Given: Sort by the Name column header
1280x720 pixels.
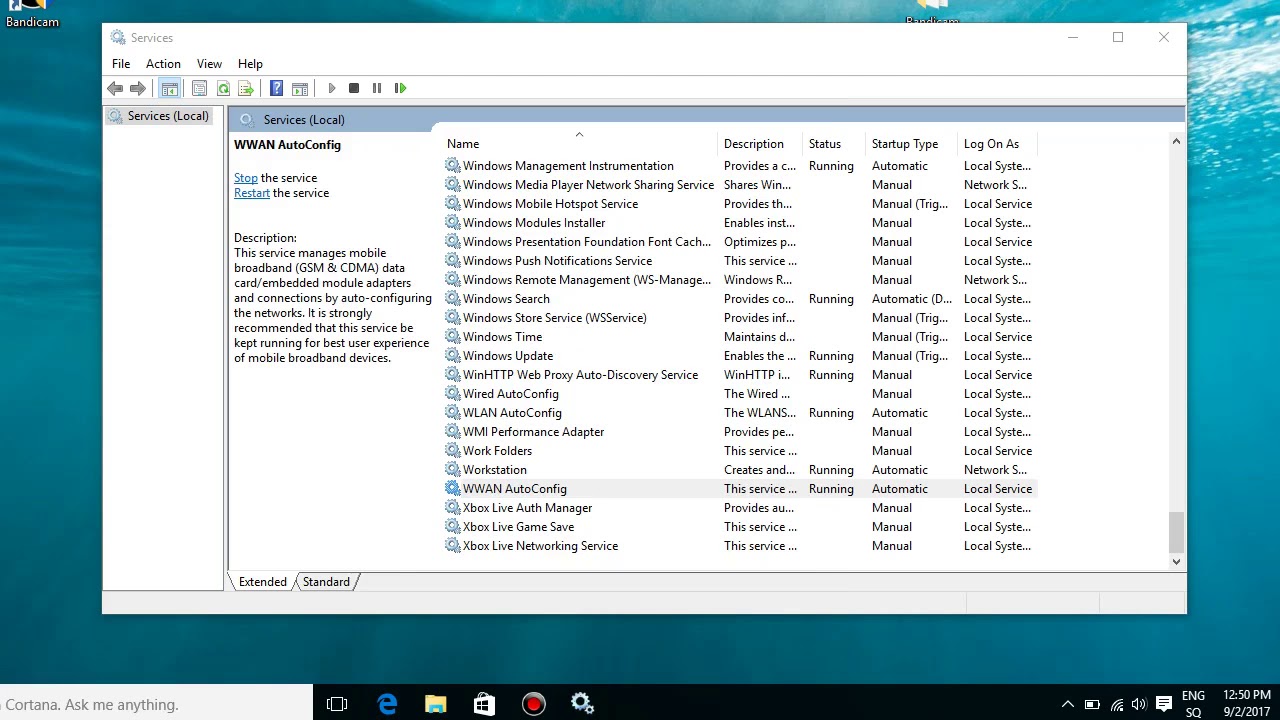Looking at the screenshot, I should [x=580, y=144].
